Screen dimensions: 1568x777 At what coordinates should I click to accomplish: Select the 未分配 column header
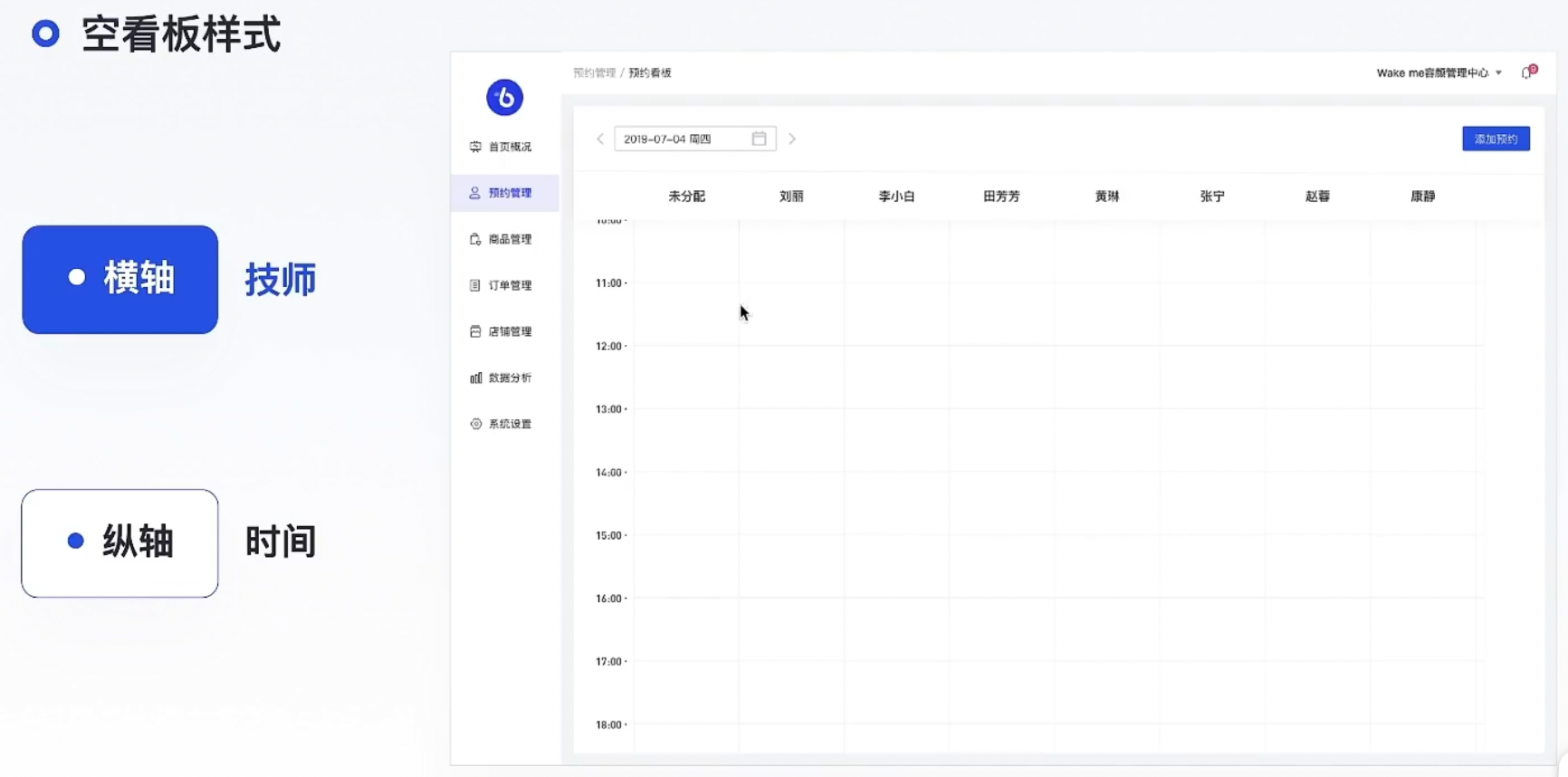686,196
